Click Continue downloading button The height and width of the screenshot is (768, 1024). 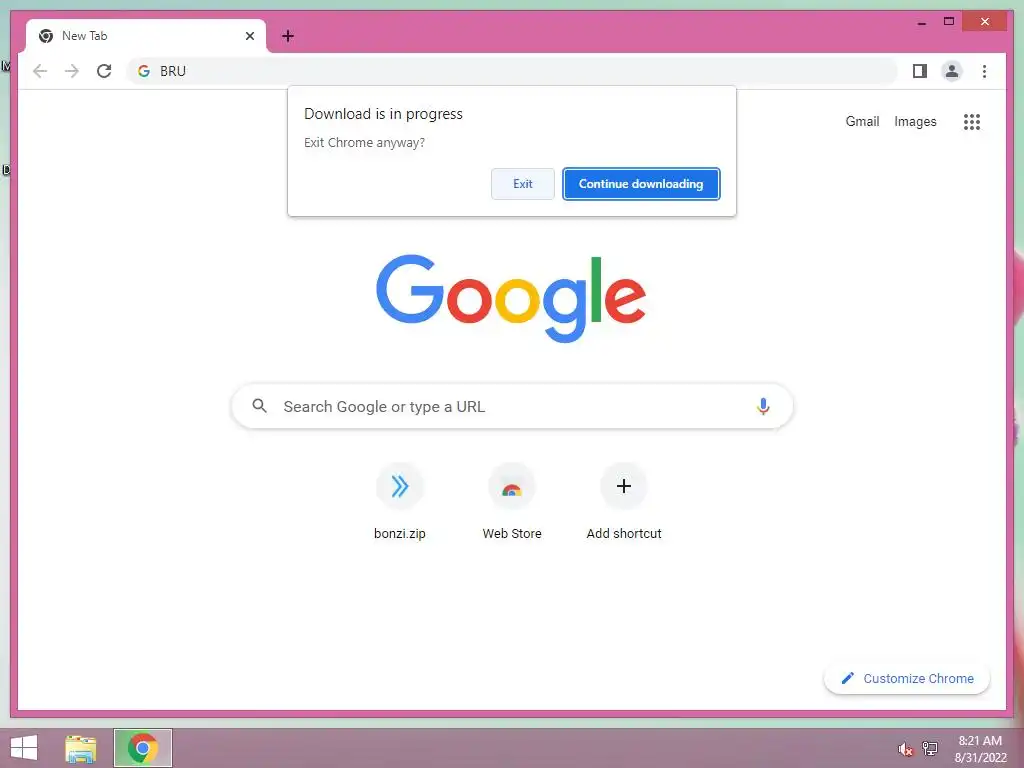[641, 184]
